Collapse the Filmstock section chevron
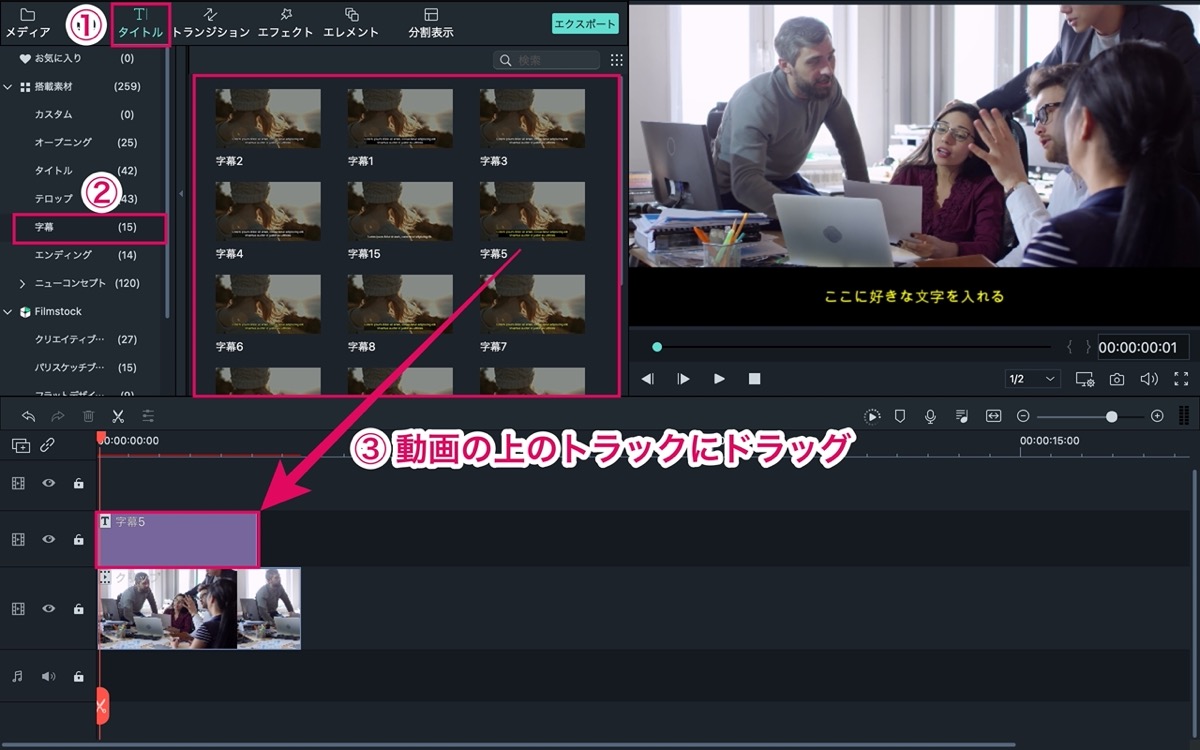Viewport: 1200px width, 750px height. coord(9,312)
